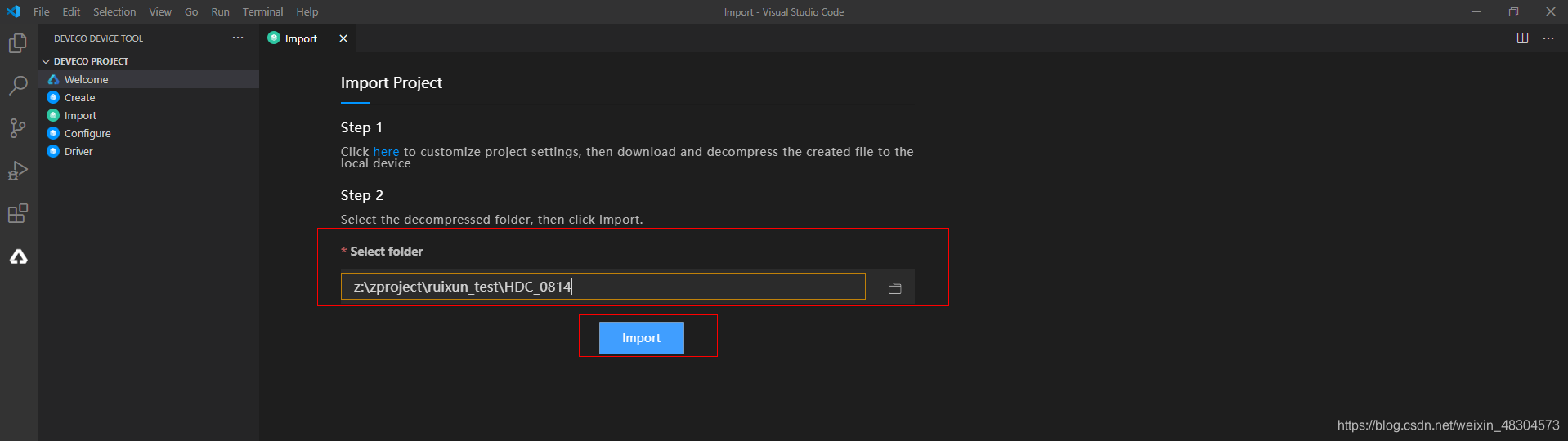This screenshot has width=1568, height=441.
Task: Click the Welcome item icon in sidebar
Action: (x=53, y=79)
